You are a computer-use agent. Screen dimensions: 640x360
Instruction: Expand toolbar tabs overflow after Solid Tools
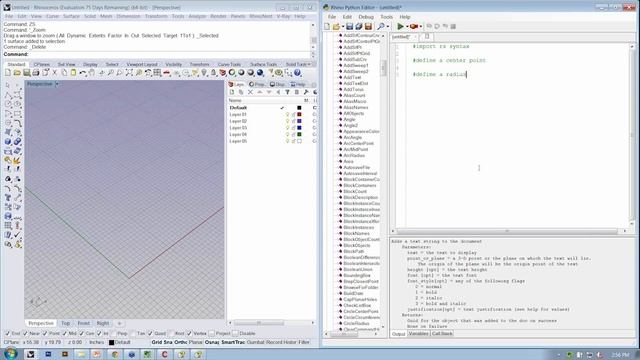tap(309, 64)
